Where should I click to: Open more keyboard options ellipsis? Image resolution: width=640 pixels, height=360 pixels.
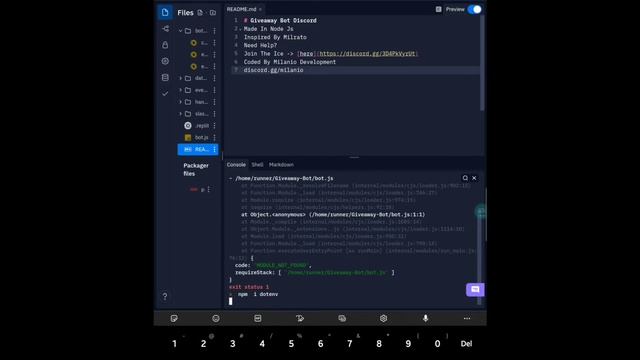coord(467,318)
